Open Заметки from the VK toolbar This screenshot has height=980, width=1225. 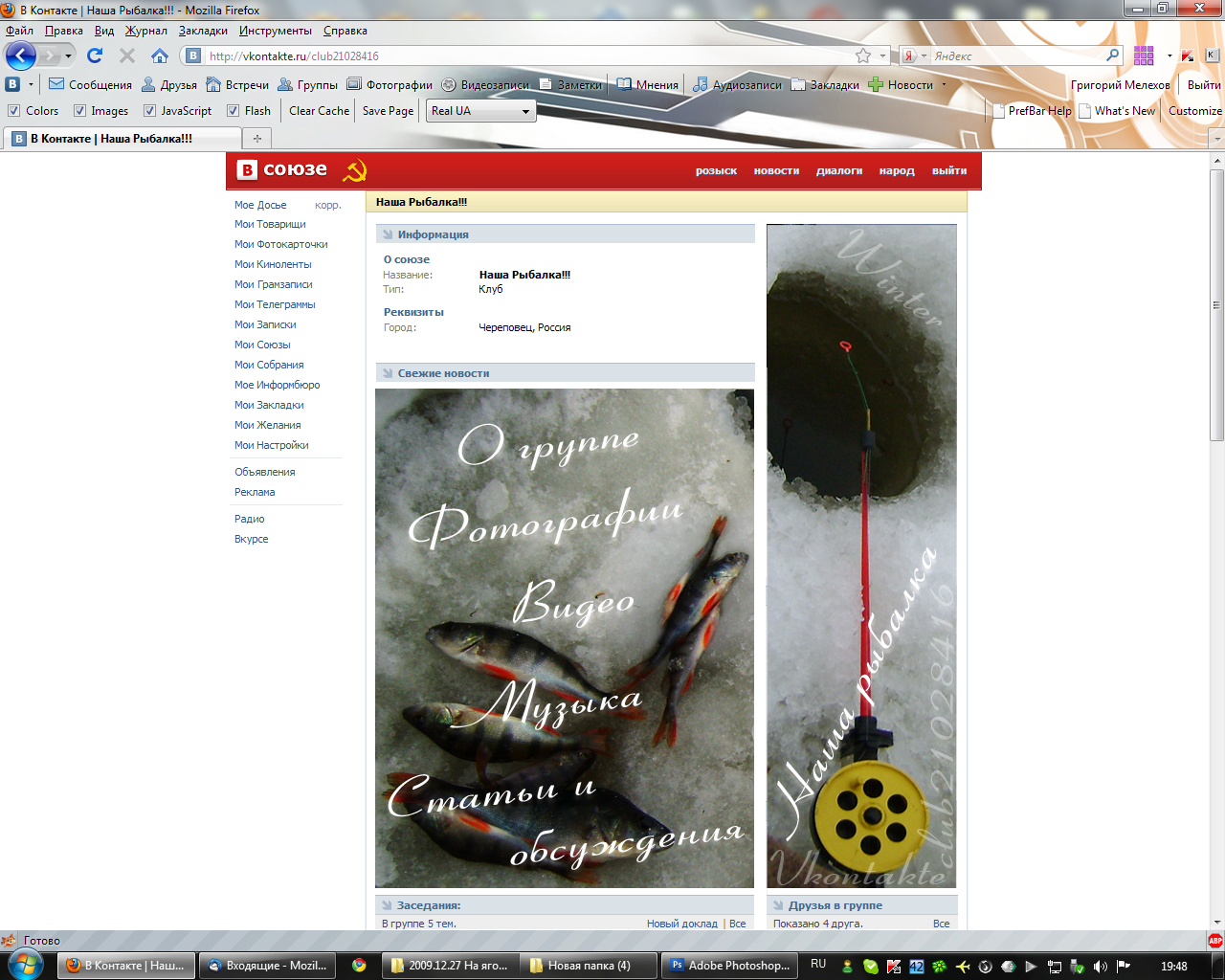(x=570, y=84)
